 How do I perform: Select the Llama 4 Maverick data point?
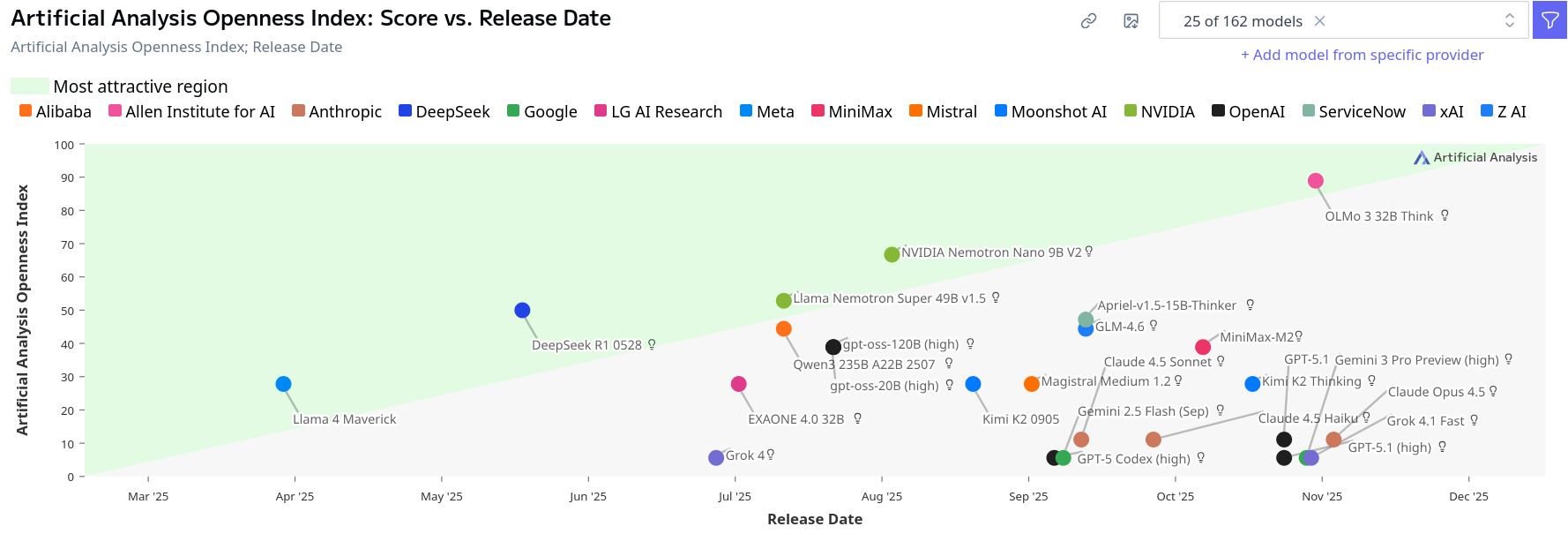click(x=283, y=384)
